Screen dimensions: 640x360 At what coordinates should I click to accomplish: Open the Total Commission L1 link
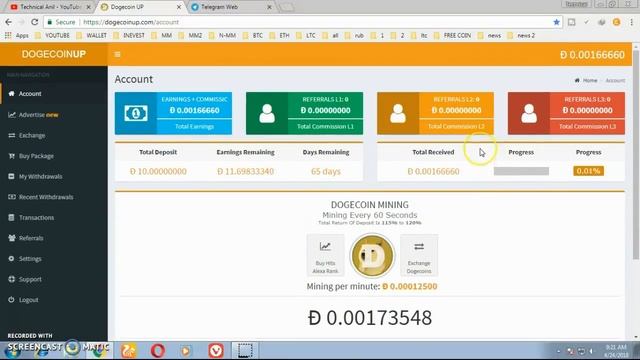click(x=325, y=127)
